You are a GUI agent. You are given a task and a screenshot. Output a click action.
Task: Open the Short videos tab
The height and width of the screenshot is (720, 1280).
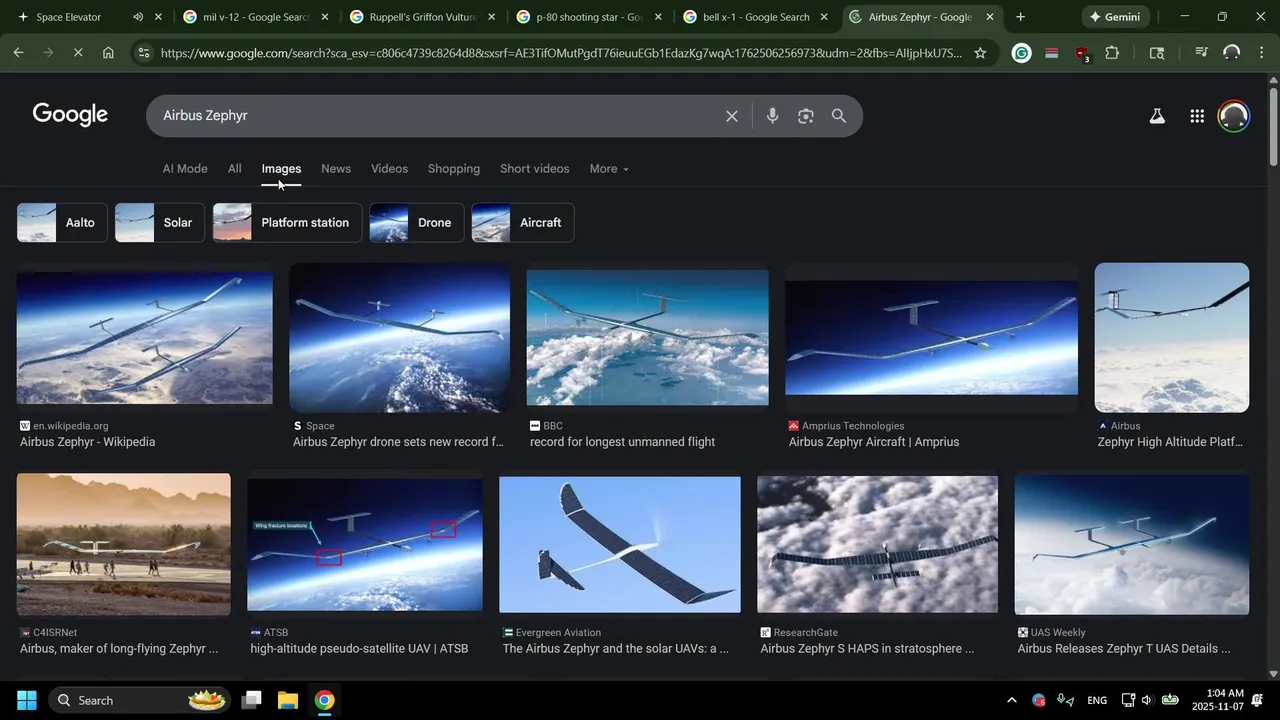pyautogui.click(x=535, y=169)
